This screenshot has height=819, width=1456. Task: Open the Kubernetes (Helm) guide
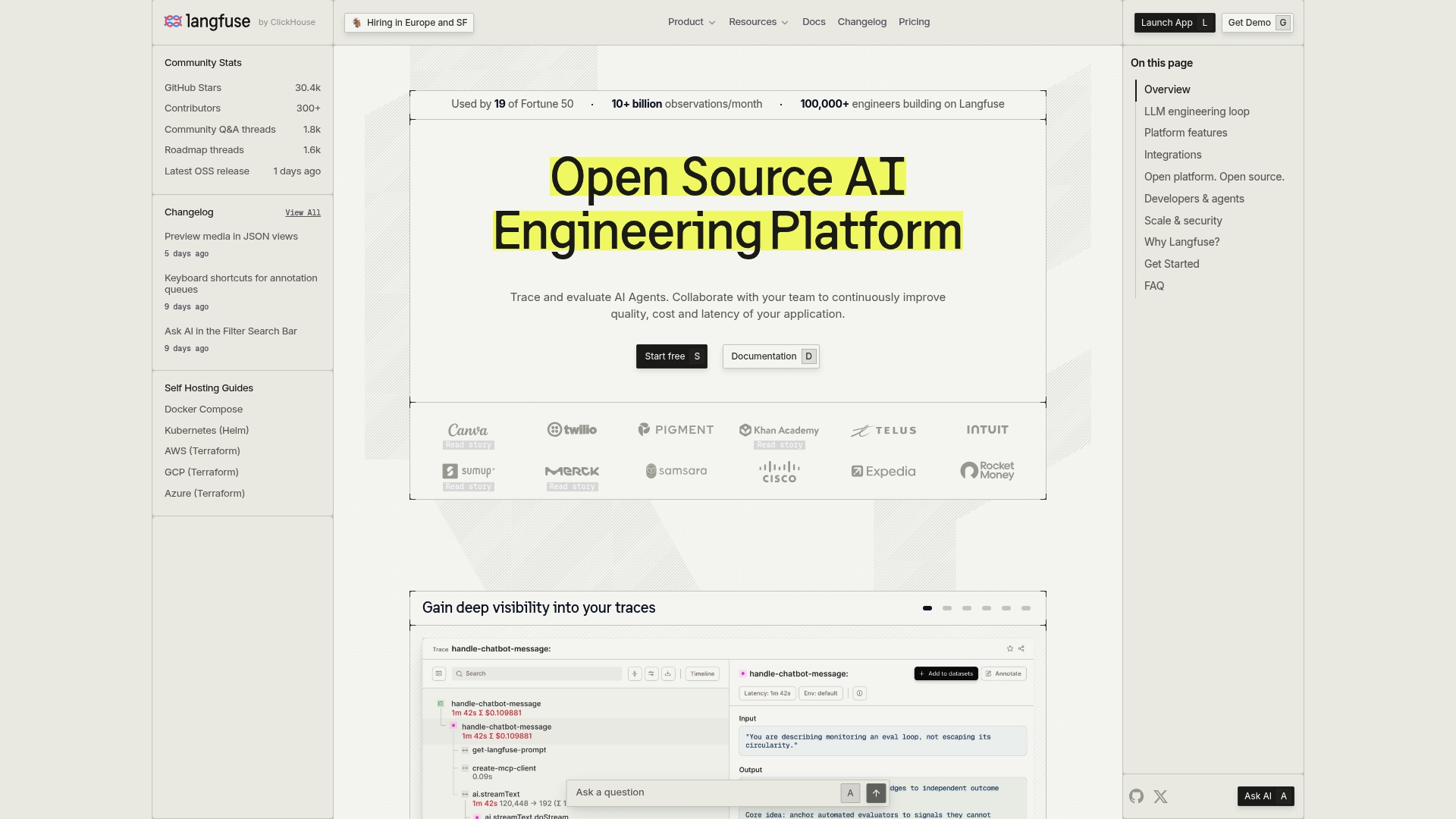206,431
